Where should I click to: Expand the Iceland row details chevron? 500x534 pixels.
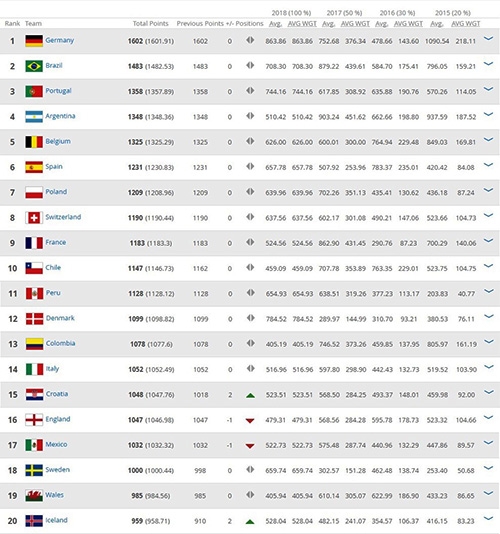pos(488,518)
